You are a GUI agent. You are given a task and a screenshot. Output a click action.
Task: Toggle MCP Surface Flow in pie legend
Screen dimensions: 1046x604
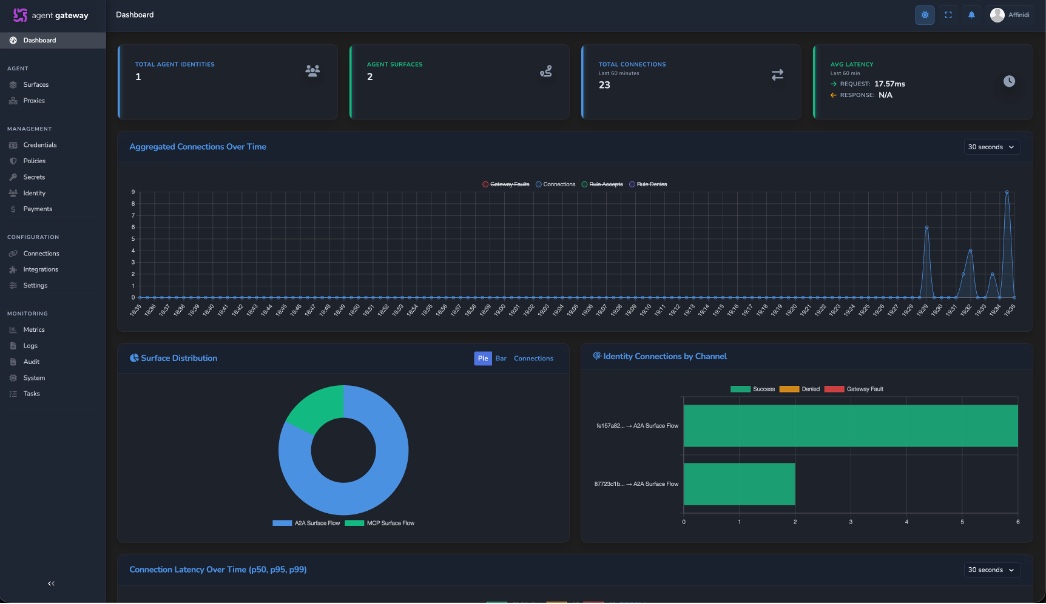tap(380, 523)
